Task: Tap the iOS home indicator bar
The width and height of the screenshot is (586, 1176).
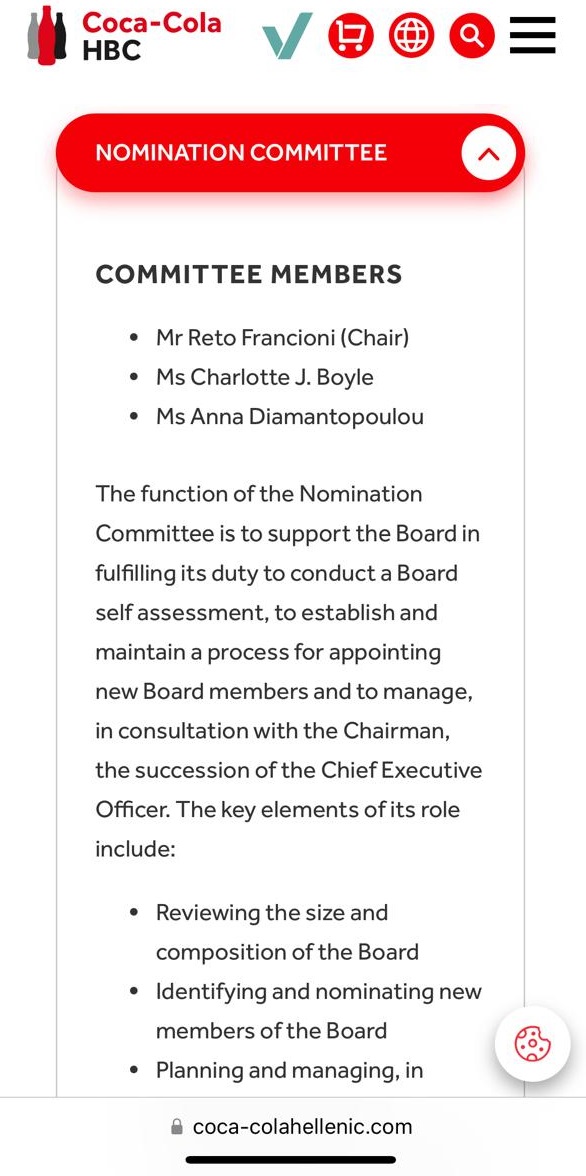Action: pos(291,1160)
